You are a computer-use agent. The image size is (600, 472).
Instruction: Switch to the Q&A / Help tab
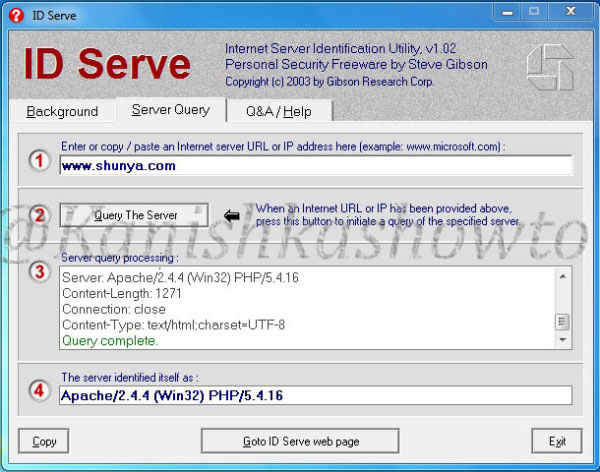pyautogui.click(x=279, y=111)
